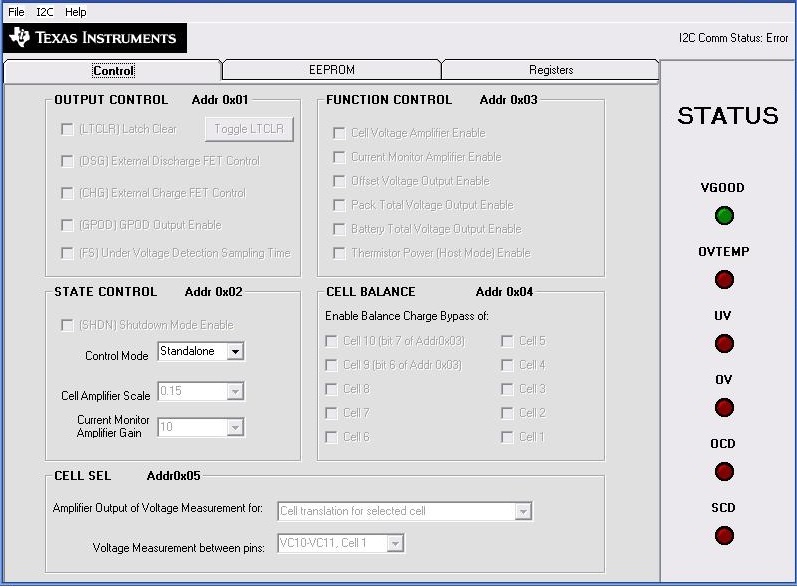
Task: Open the I2C menu
Action: 45,12
